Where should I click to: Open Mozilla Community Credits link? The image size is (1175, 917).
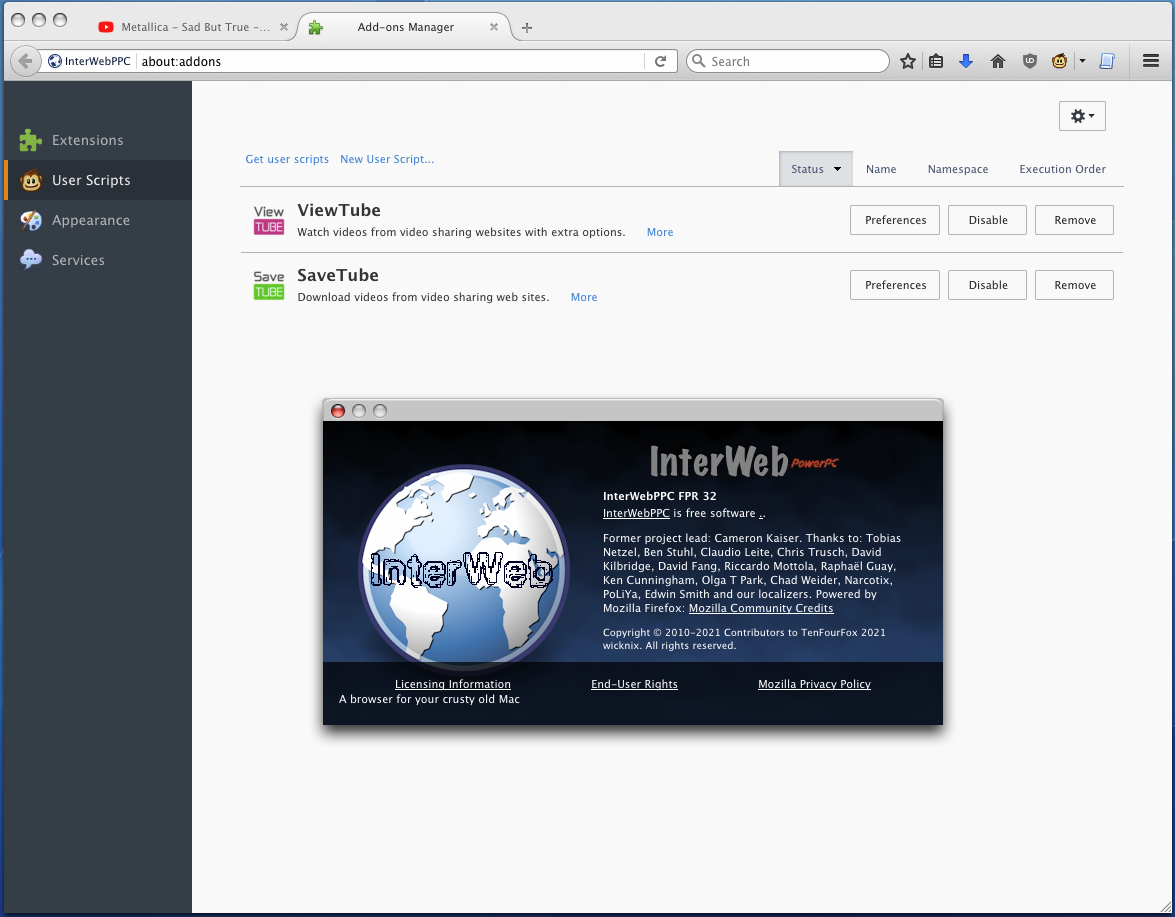click(x=761, y=608)
